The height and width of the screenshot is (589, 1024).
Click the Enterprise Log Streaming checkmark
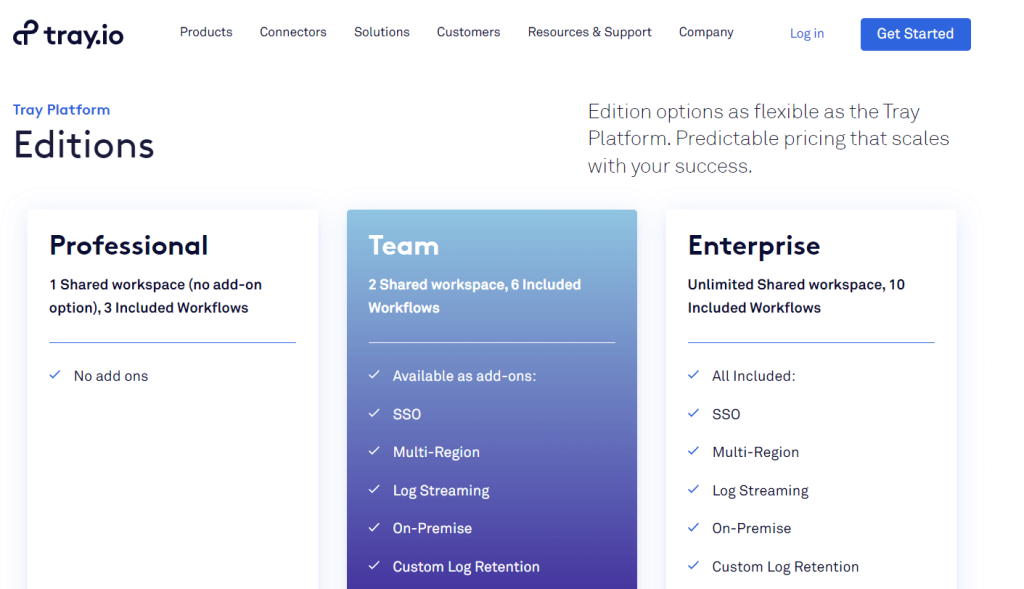(x=694, y=490)
